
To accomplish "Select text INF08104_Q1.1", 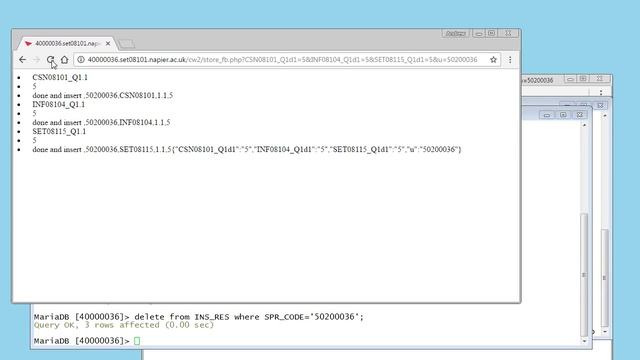I will coord(59,104).
